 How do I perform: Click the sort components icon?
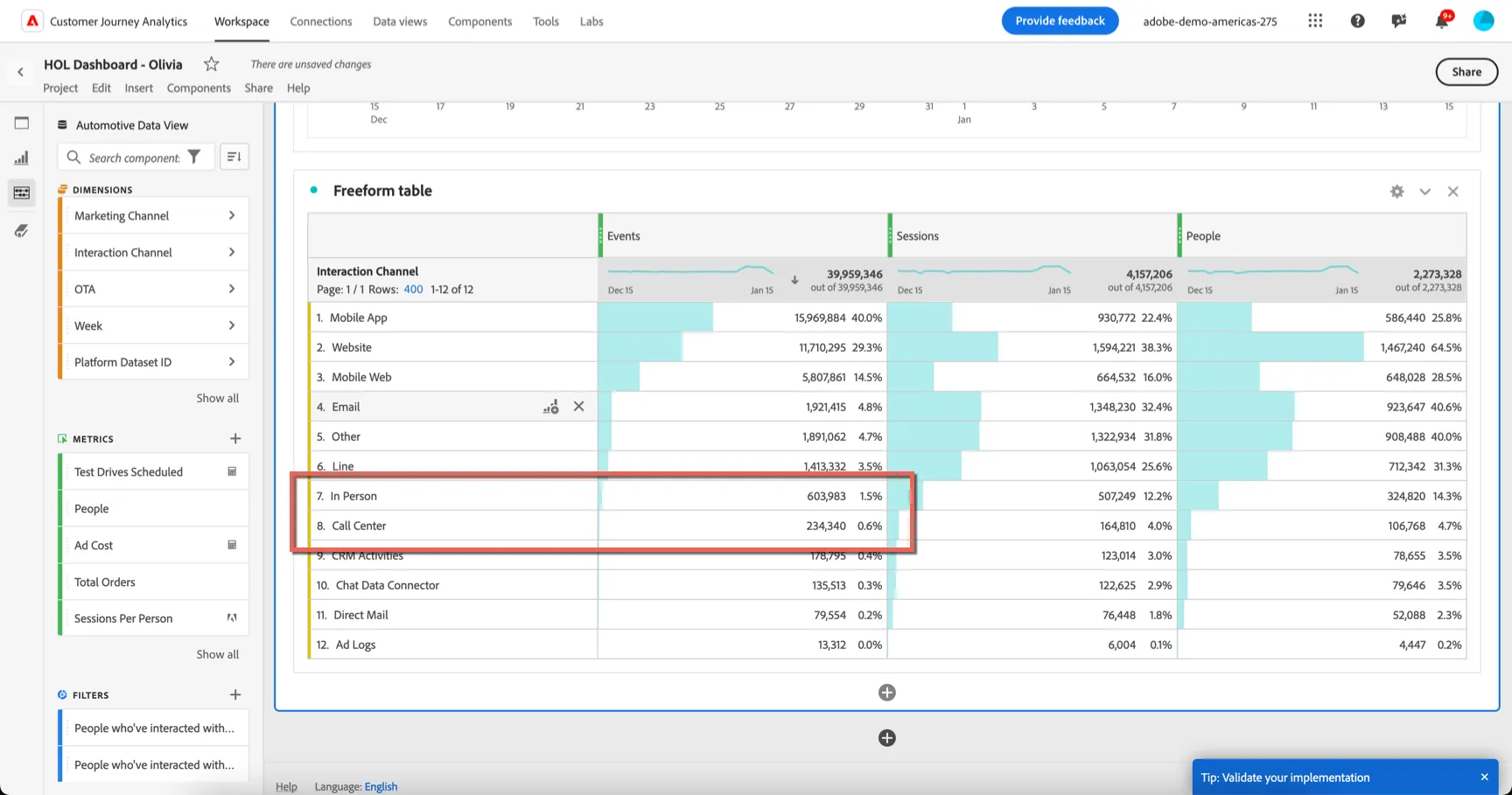pos(234,157)
